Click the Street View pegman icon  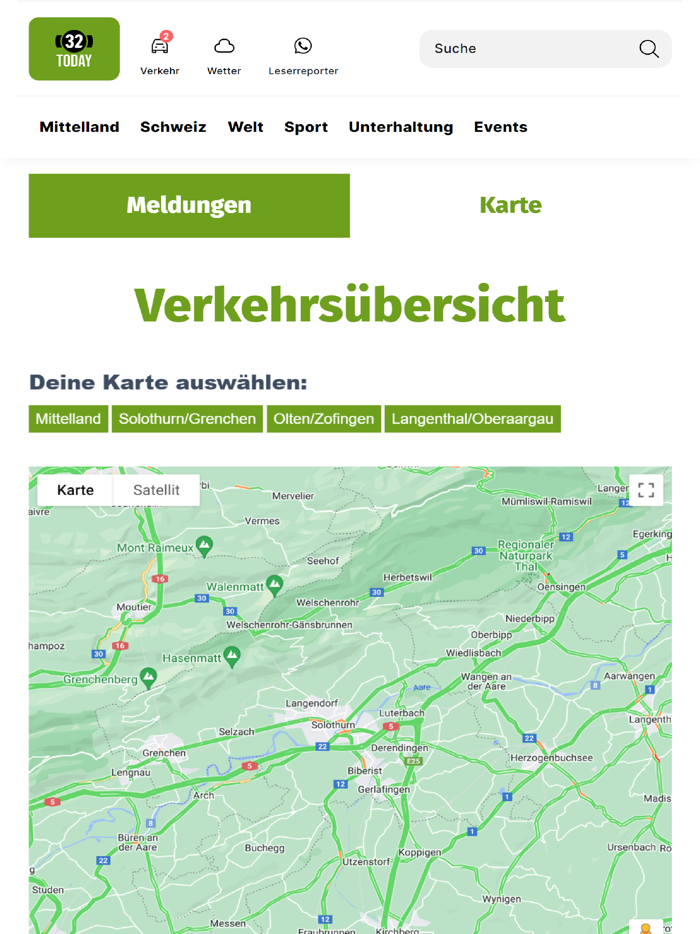tap(646, 927)
